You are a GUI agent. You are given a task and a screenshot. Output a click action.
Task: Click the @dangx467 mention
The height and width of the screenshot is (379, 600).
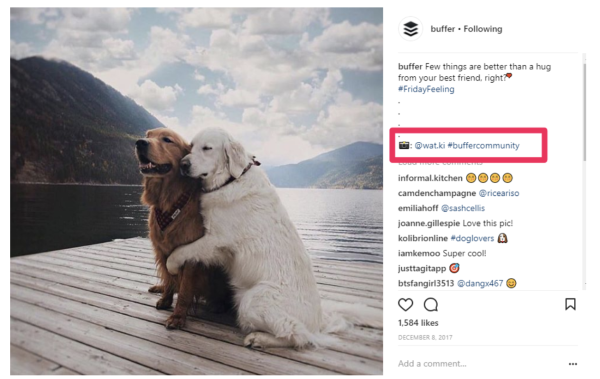click(480, 283)
